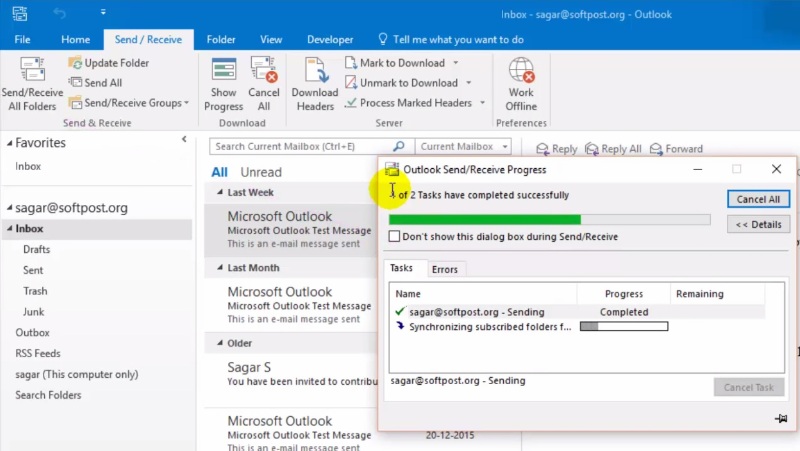This screenshot has width=800, height=451.
Task: Click the Send All icon
Action: [x=76, y=82]
